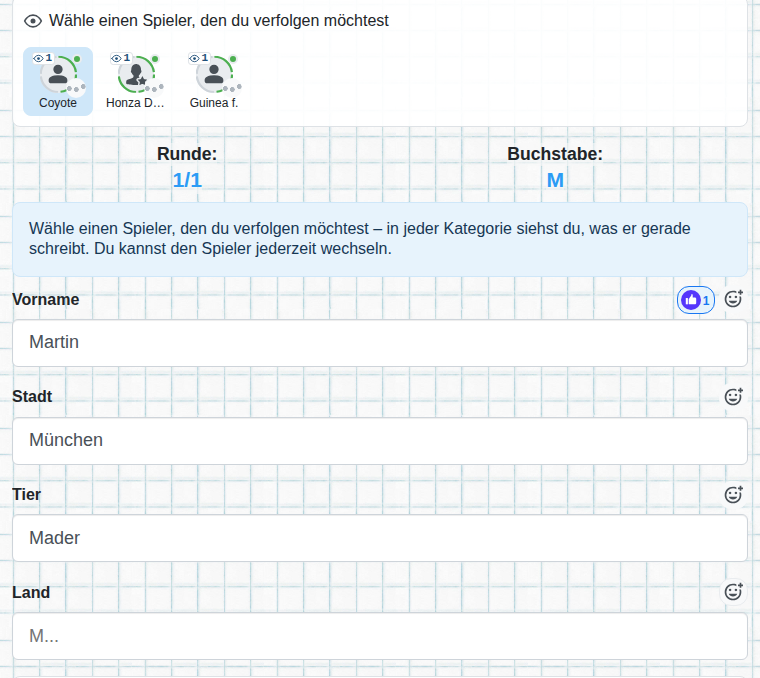Add emoji reaction to Vorname answer
Image resolution: width=760 pixels, height=678 pixels.
click(x=733, y=299)
